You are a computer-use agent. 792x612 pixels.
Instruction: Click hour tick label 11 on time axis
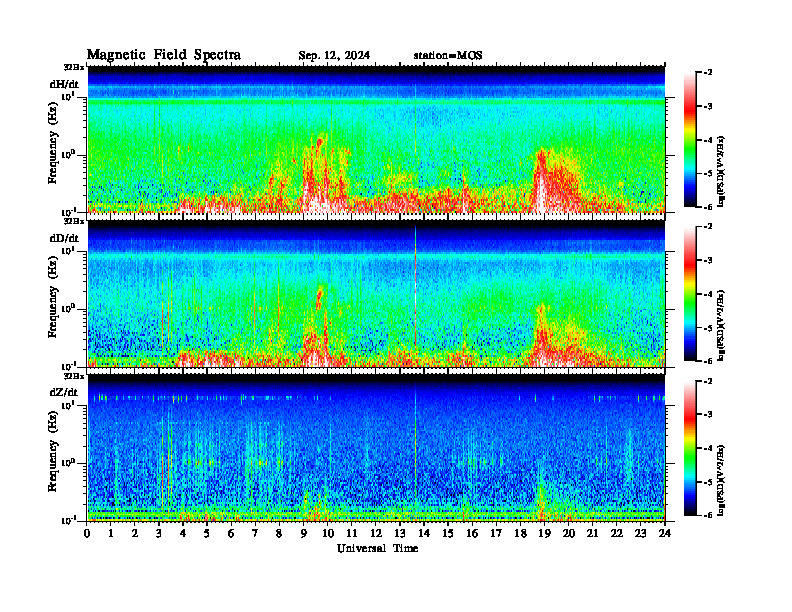(x=352, y=534)
